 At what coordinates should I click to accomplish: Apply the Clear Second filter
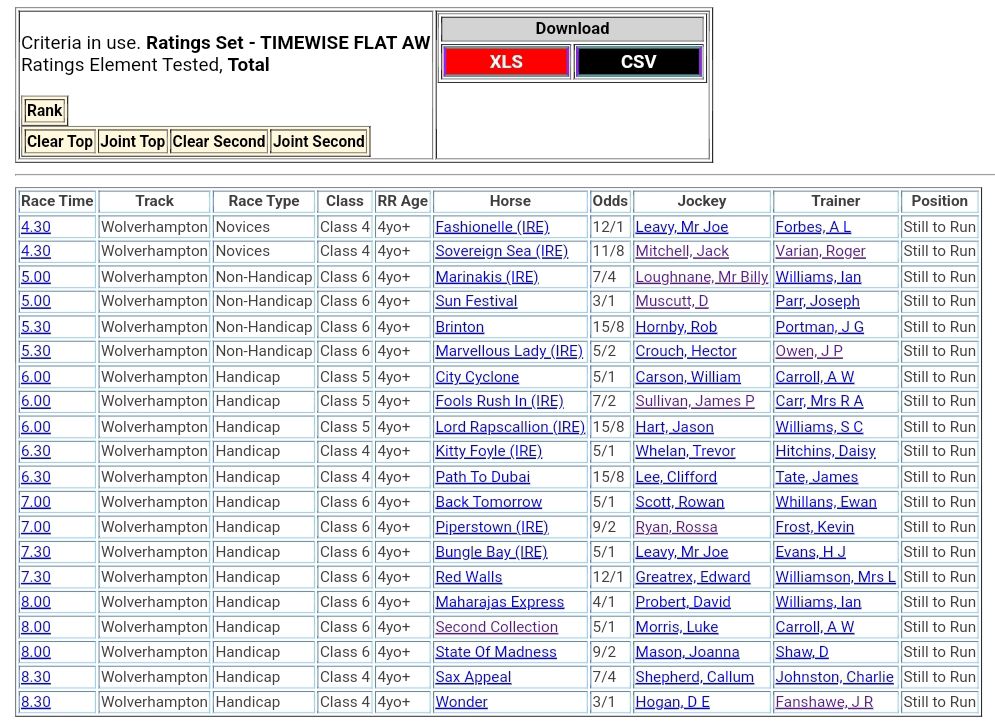[219, 142]
